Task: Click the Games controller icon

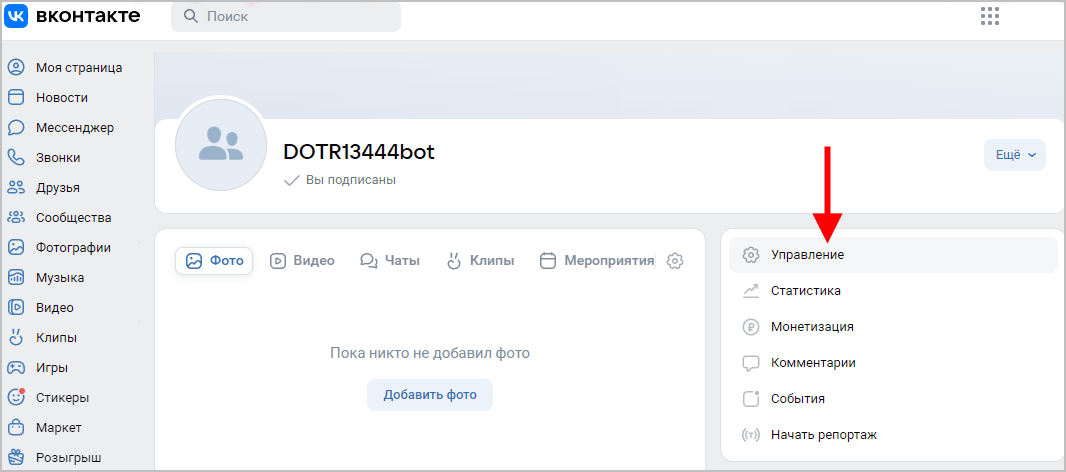Action: point(16,368)
